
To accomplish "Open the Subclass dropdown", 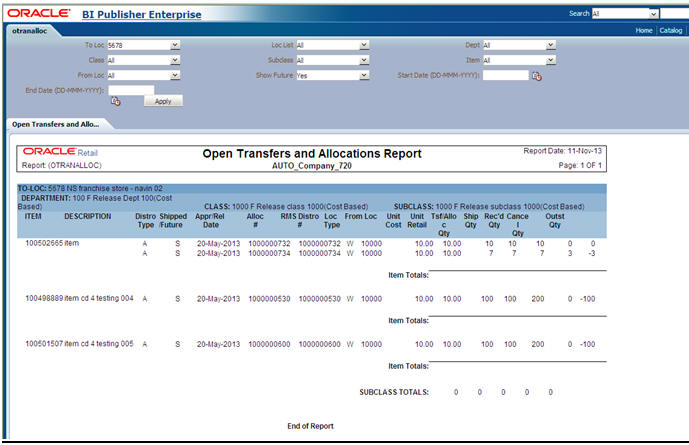I will click(x=364, y=60).
